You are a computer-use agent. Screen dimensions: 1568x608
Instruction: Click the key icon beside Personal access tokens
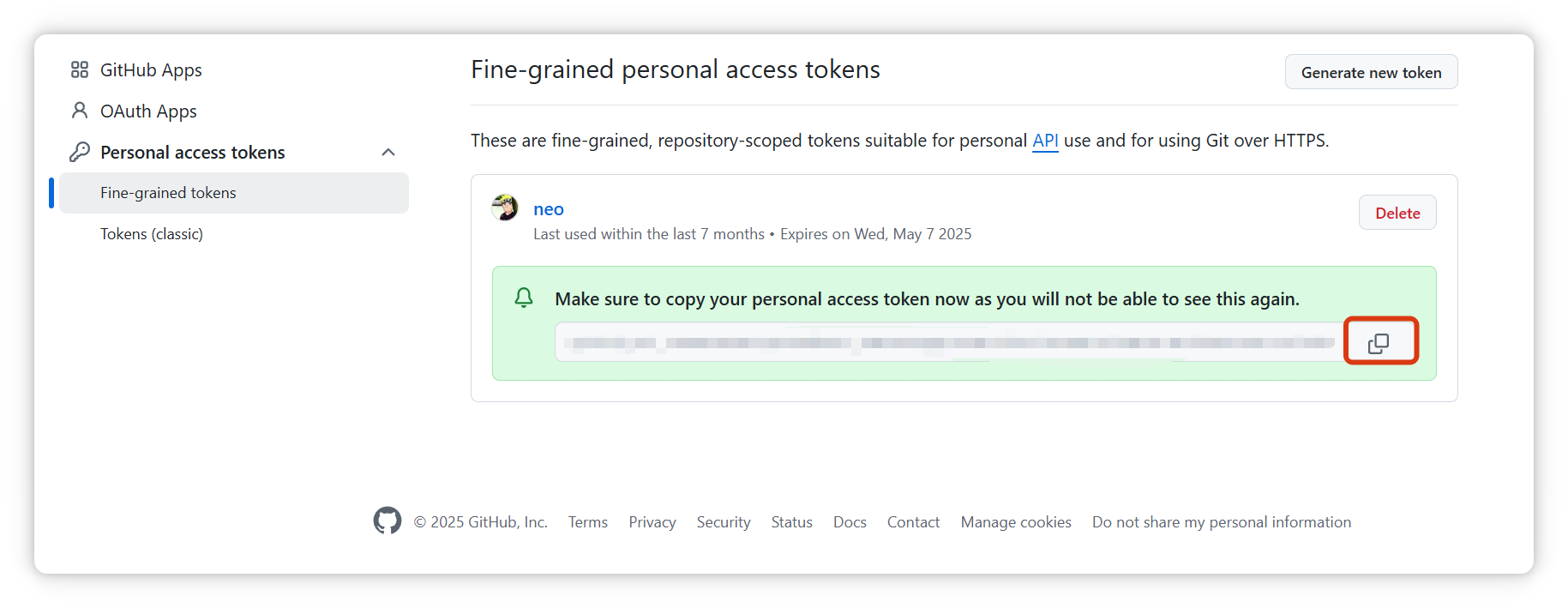click(x=80, y=152)
